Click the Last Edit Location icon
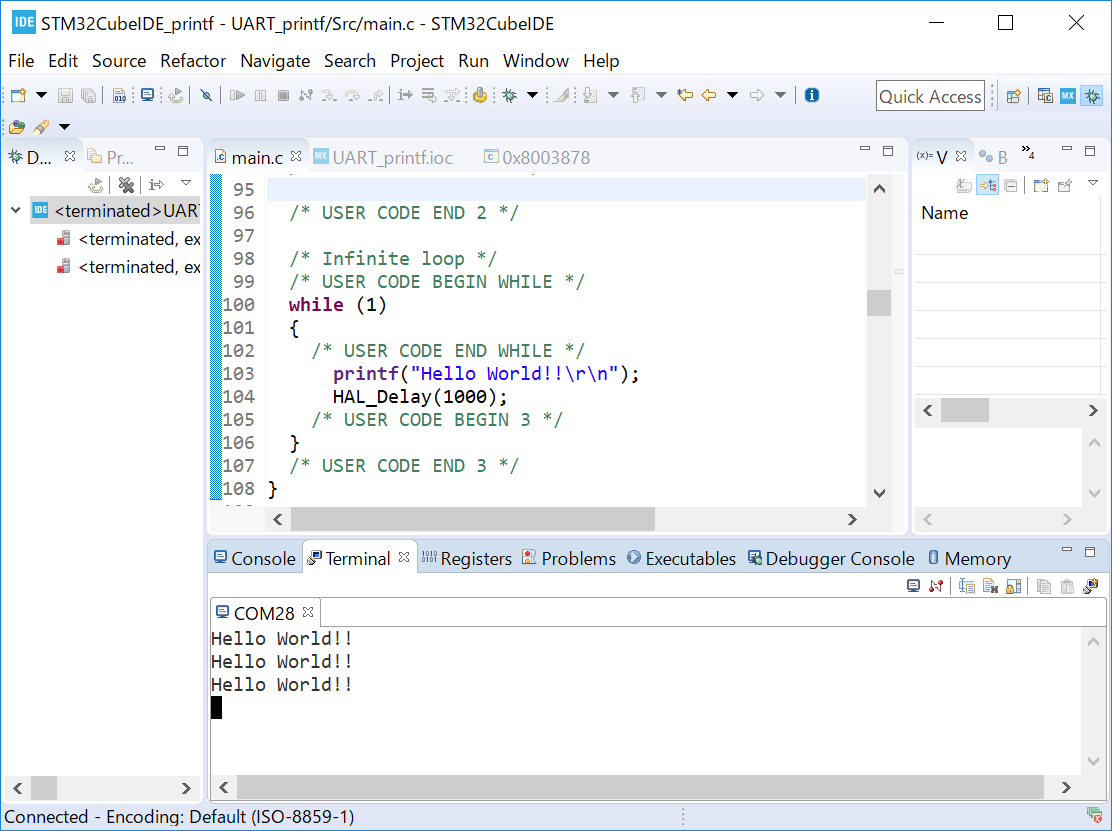The width and height of the screenshot is (1112, 831). (x=684, y=95)
